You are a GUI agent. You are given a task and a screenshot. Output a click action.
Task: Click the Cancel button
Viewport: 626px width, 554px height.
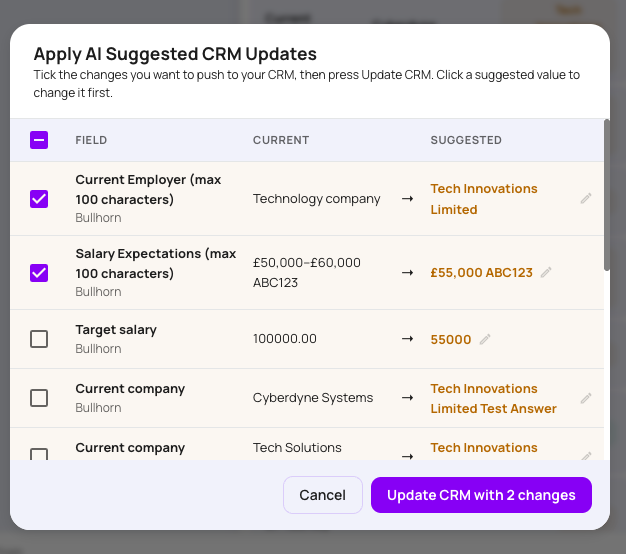click(x=323, y=495)
